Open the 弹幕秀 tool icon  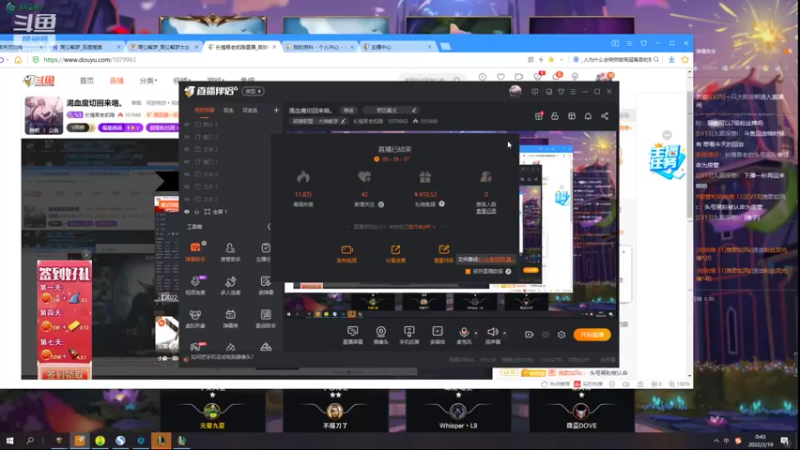(230, 318)
